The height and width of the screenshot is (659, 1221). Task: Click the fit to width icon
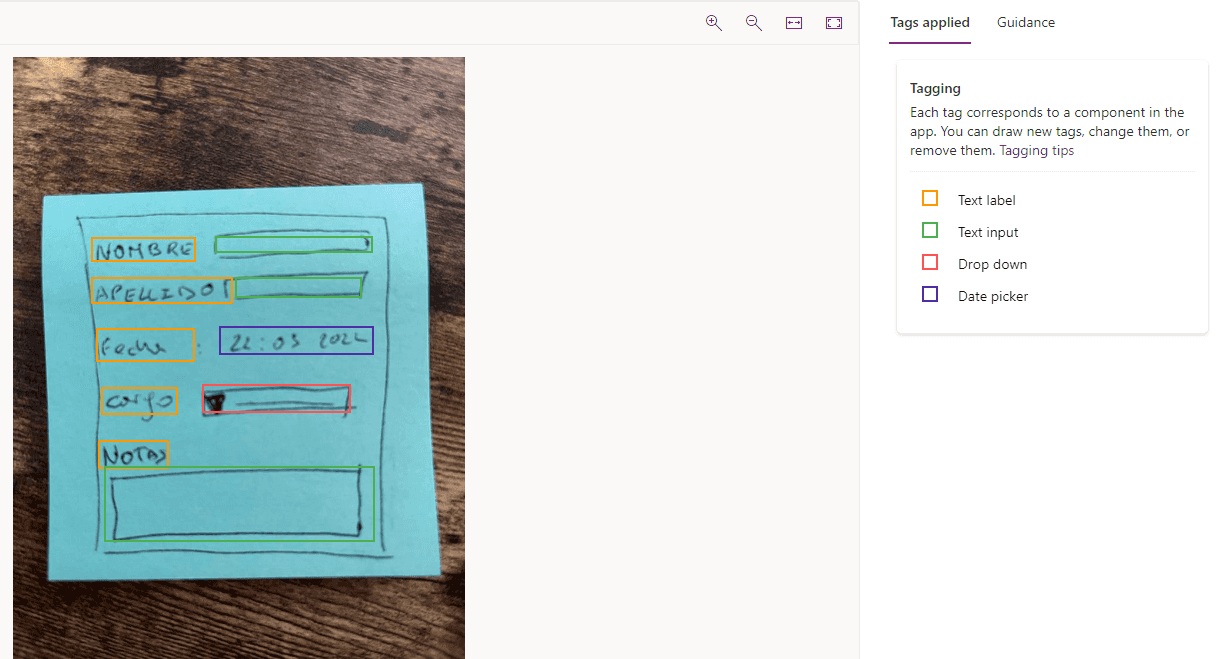click(x=794, y=23)
